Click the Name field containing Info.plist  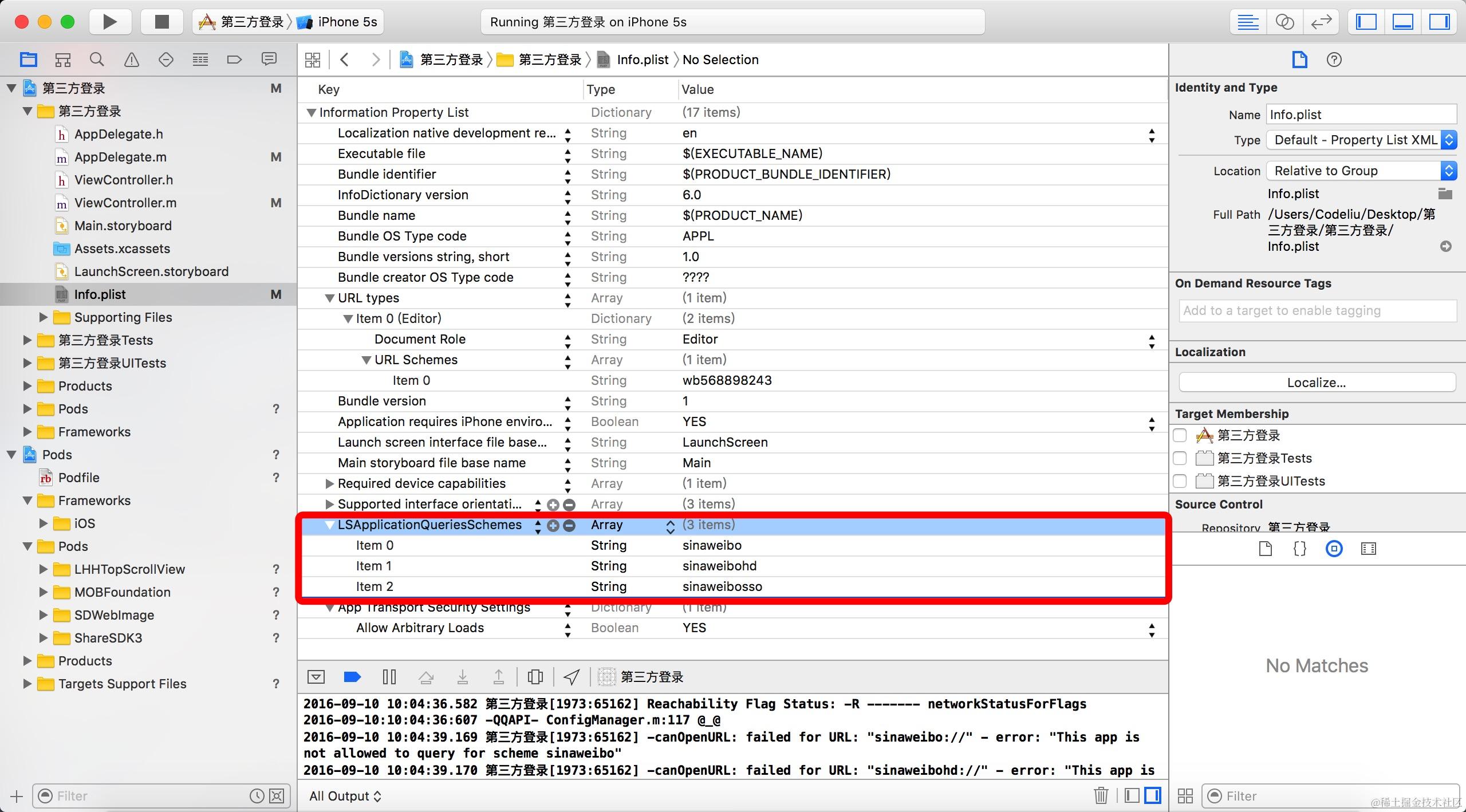[x=1361, y=115]
